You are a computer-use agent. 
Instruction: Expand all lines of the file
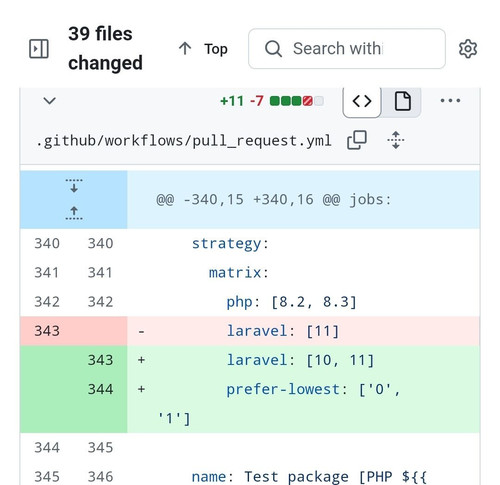[x=396, y=140]
